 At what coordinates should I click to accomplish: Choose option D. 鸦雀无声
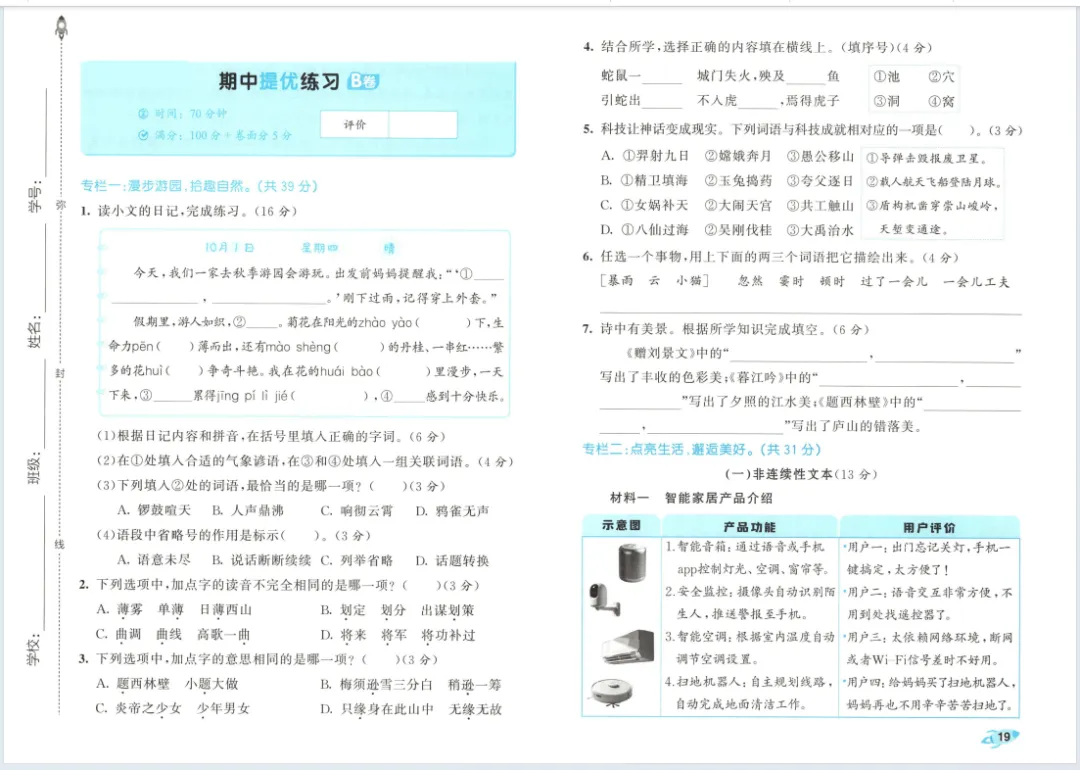[453, 510]
